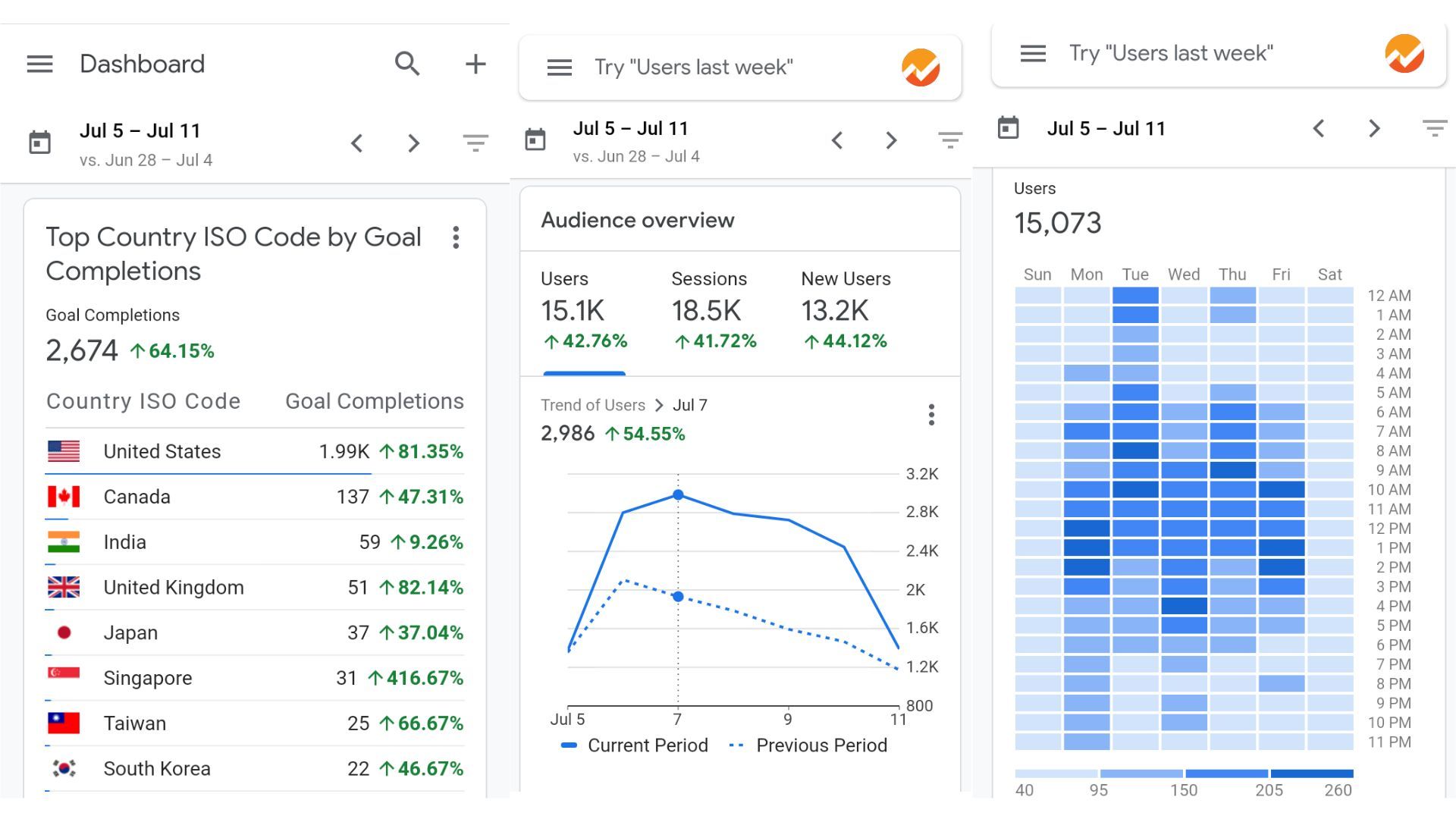Open the Audience overview card

tap(637, 220)
